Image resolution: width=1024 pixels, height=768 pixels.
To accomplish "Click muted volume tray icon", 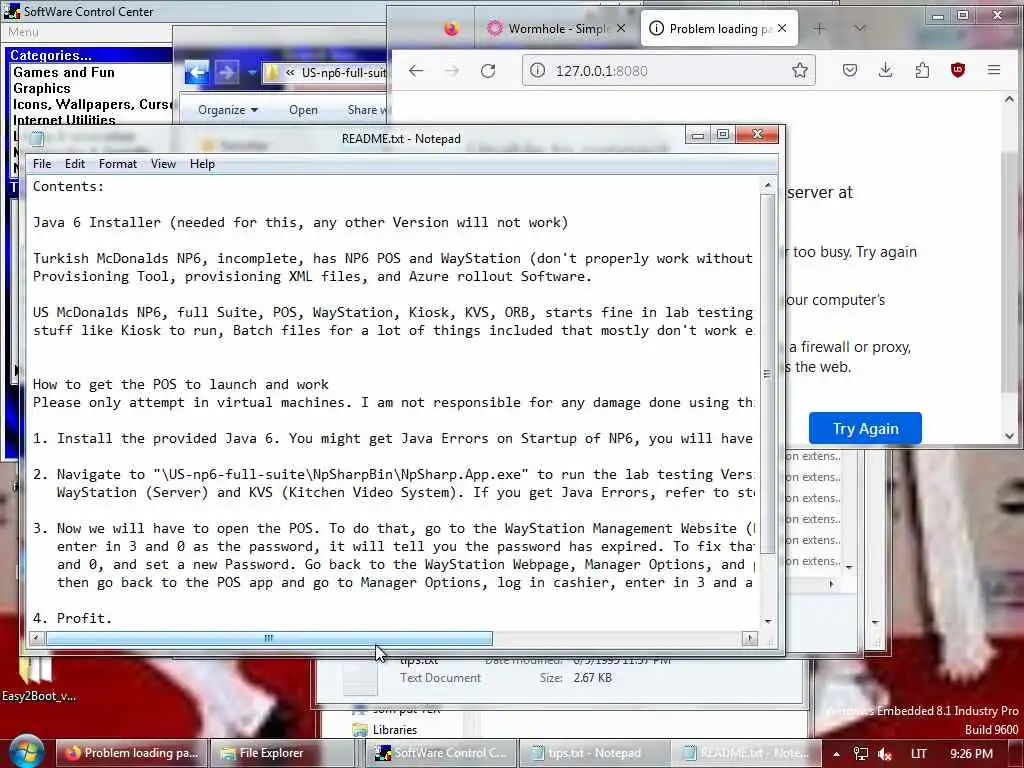I will point(885,754).
